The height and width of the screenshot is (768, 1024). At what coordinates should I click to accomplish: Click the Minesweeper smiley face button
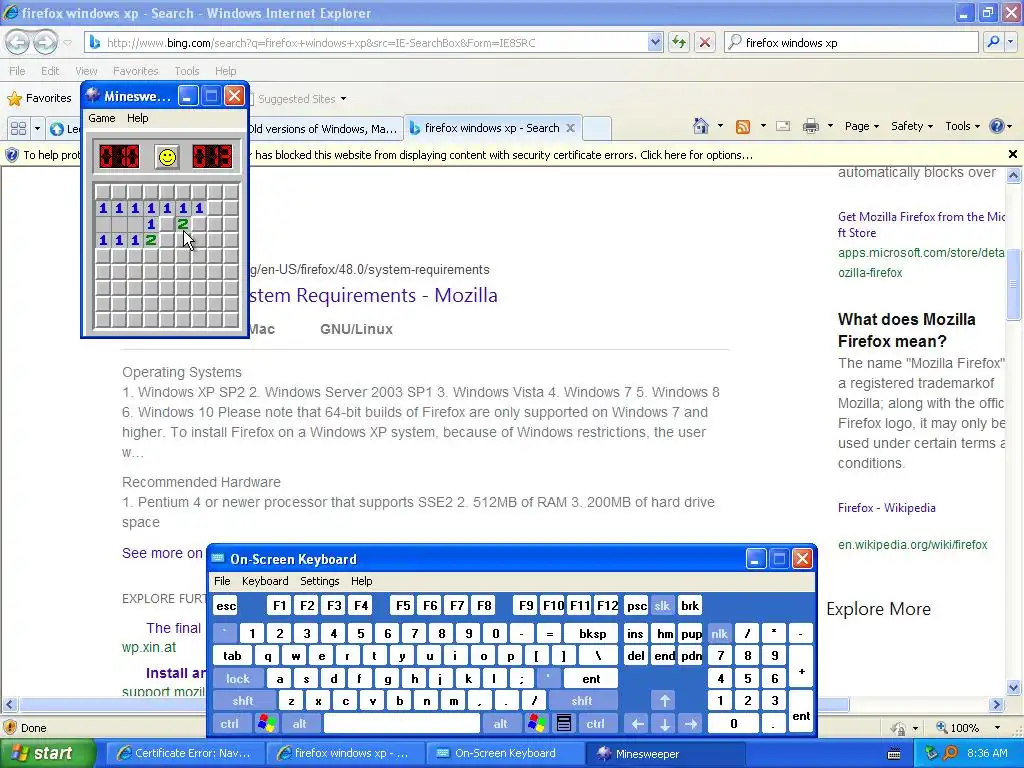pyautogui.click(x=167, y=157)
